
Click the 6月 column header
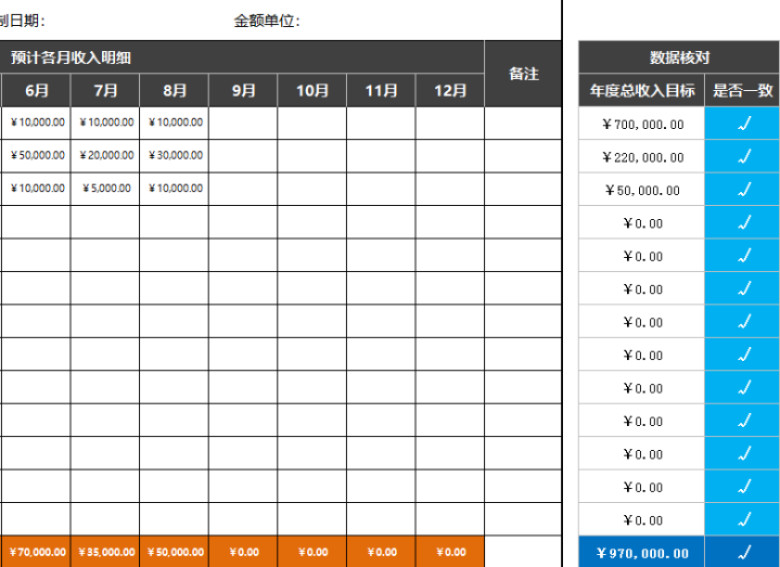(36, 91)
